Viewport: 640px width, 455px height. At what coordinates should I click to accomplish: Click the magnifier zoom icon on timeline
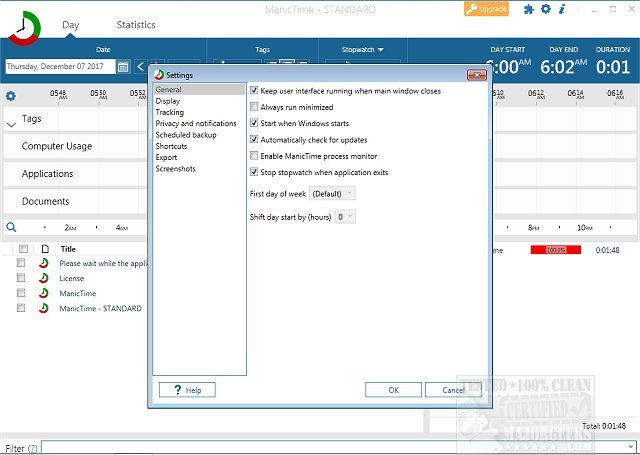point(11,227)
